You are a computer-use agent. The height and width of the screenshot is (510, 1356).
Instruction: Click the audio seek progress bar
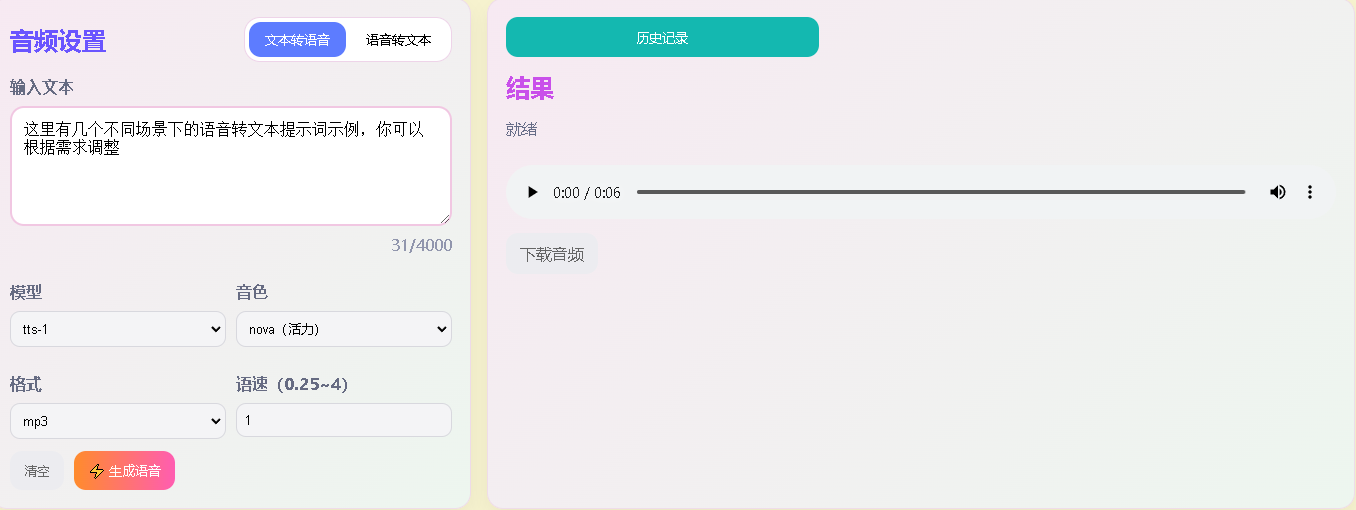pos(940,192)
